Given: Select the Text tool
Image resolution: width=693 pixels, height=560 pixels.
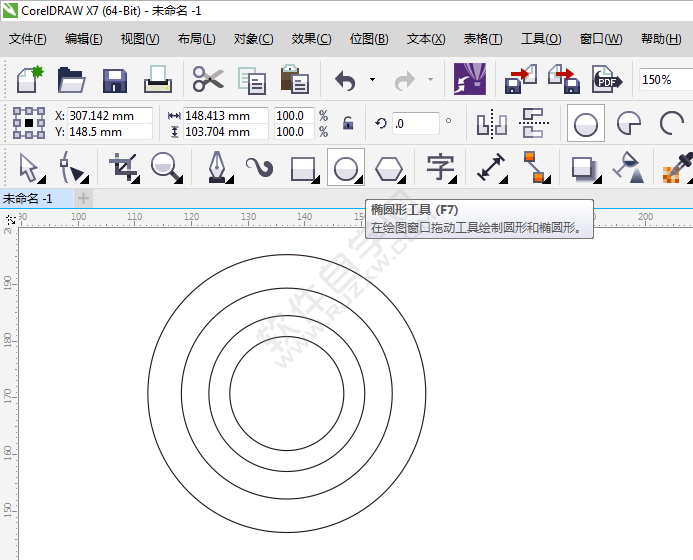Looking at the screenshot, I should point(440,167).
